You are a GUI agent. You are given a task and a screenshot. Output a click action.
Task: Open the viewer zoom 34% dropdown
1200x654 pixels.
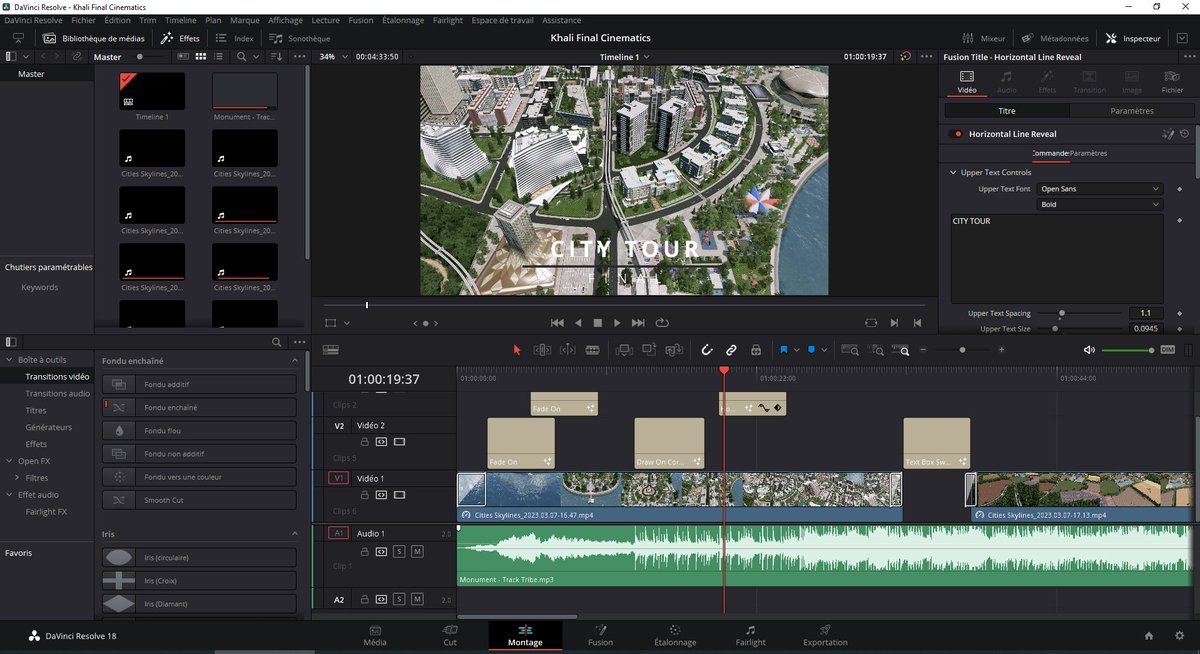[x=332, y=57]
